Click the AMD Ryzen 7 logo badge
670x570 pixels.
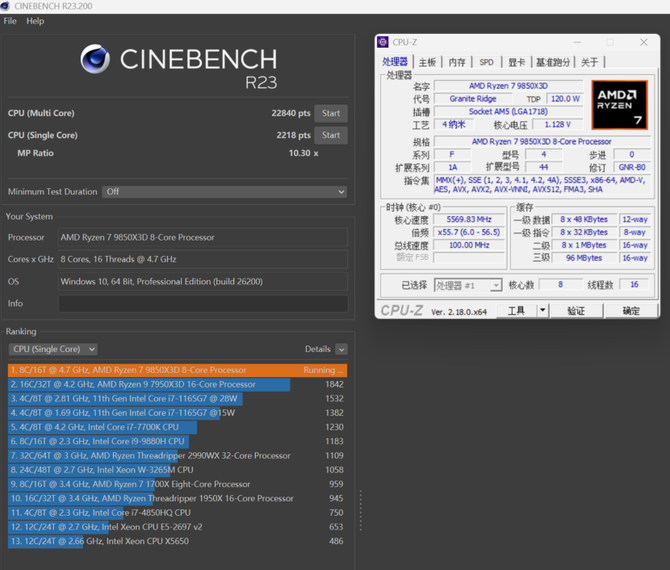pyautogui.click(x=618, y=104)
